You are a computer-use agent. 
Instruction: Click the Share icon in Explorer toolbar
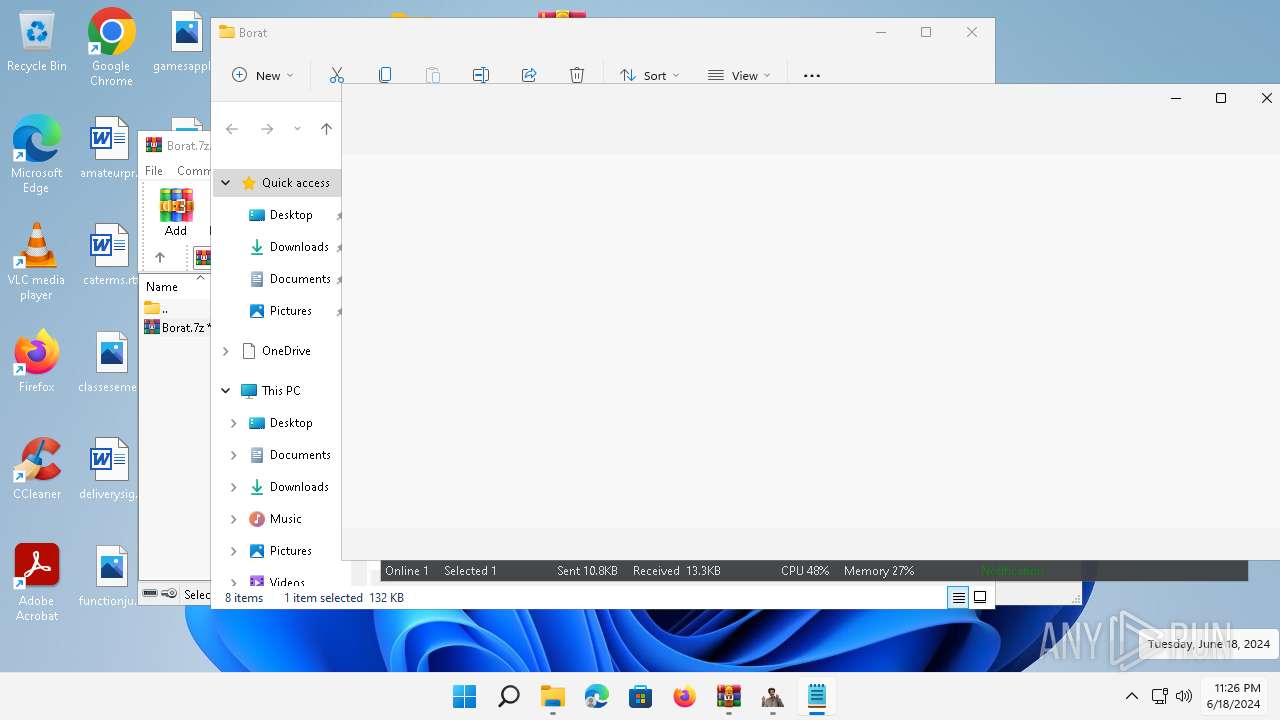529,75
